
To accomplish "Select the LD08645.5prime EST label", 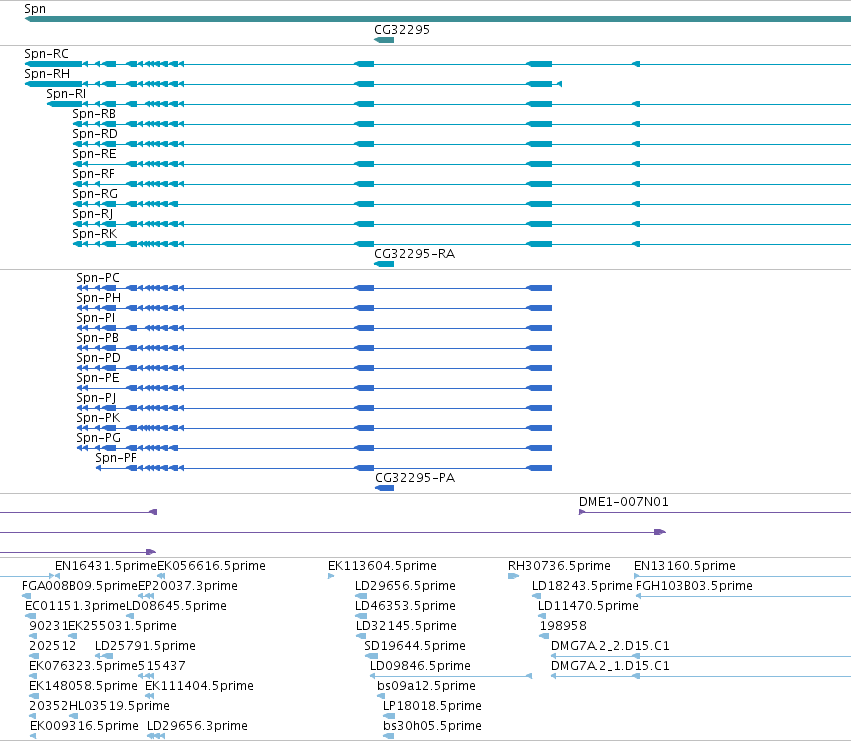I will [176, 606].
